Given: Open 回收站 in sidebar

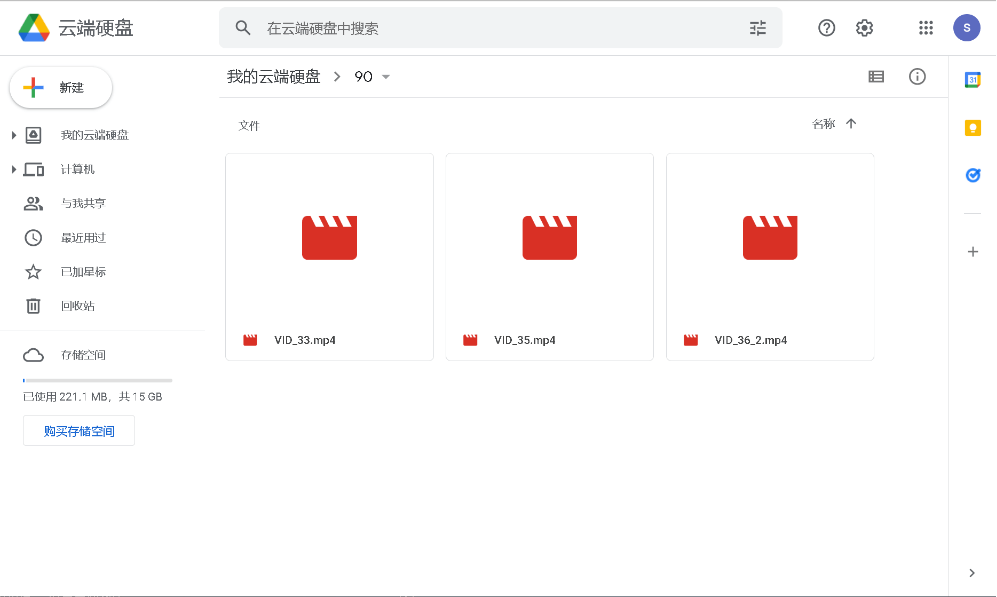Looking at the screenshot, I should point(77,306).
